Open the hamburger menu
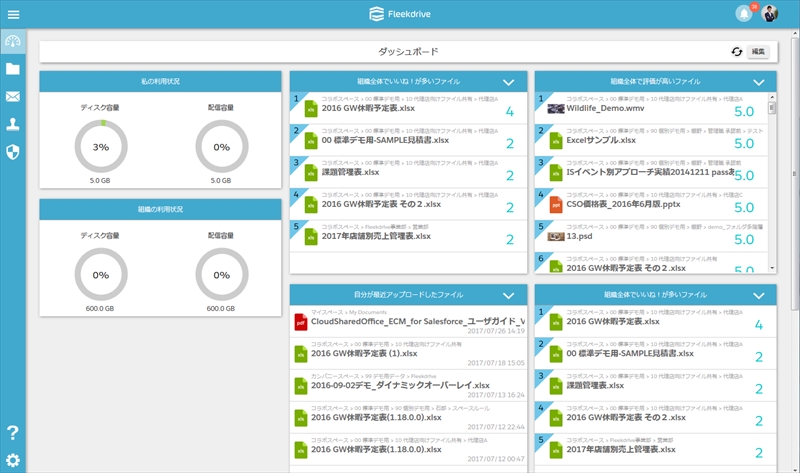Viewport: 800px width, 473px height. [13, 14]
